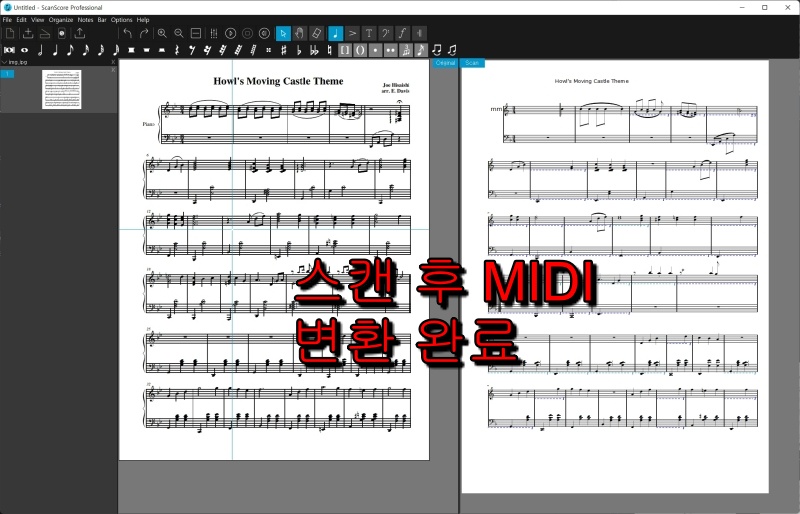This screenshot has height=514, width=800.
Task: Start playback with the play button
Action: pos(231,34)
